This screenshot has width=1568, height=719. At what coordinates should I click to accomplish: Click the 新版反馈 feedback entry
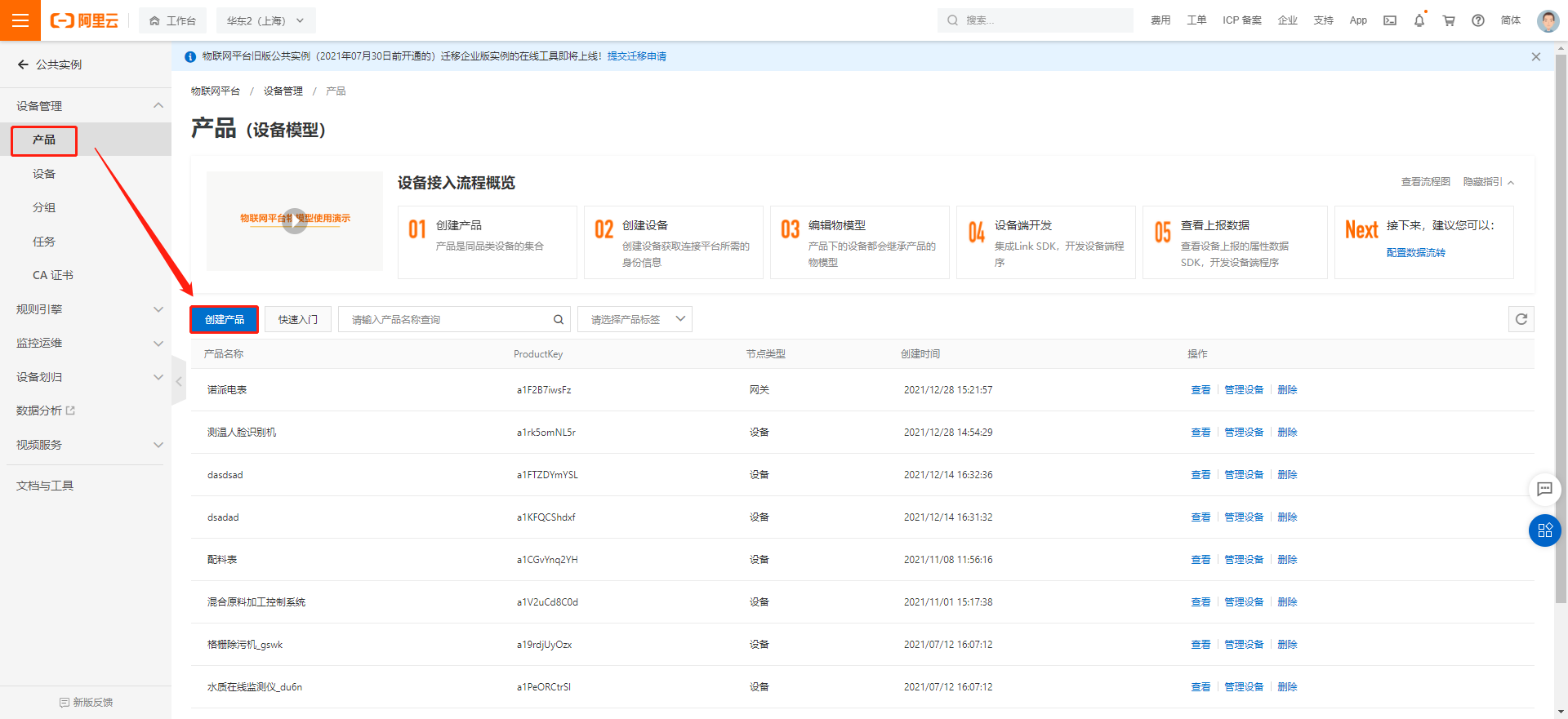[87, 702]
